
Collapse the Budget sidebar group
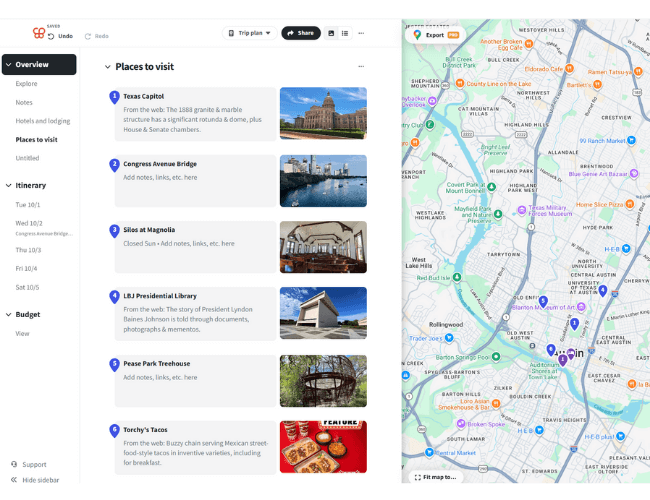point(8,314)
